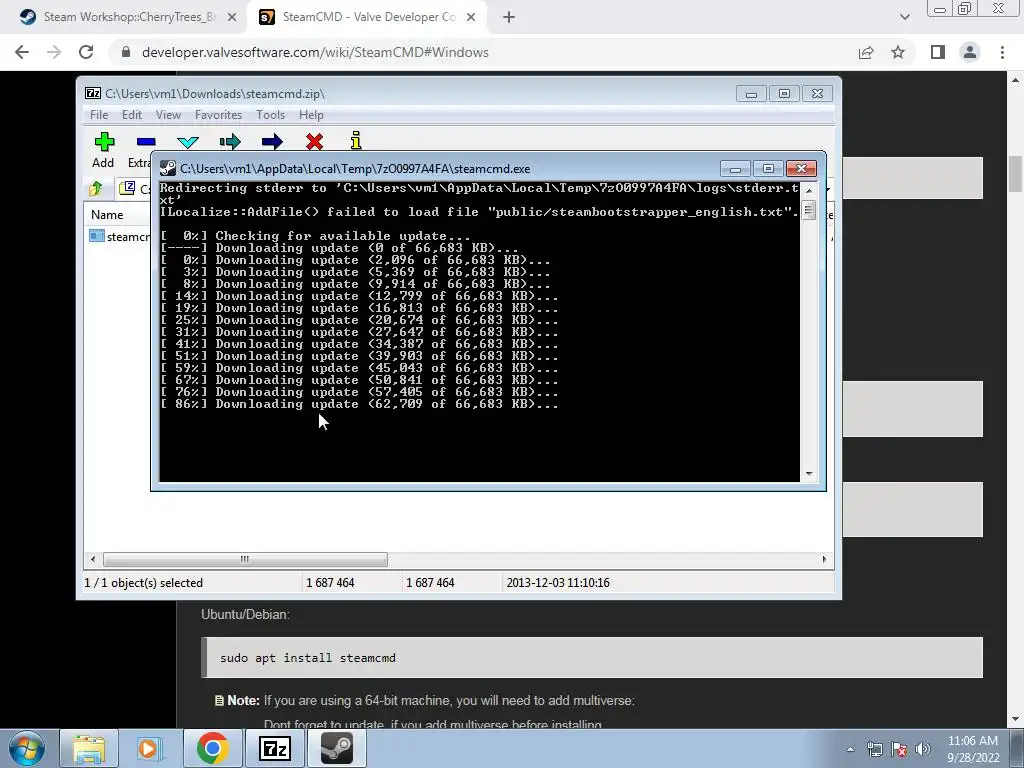Toggle the Chrome side panel
The width and height of the screenshot is (1024, 768).
(x=938, y=52)
